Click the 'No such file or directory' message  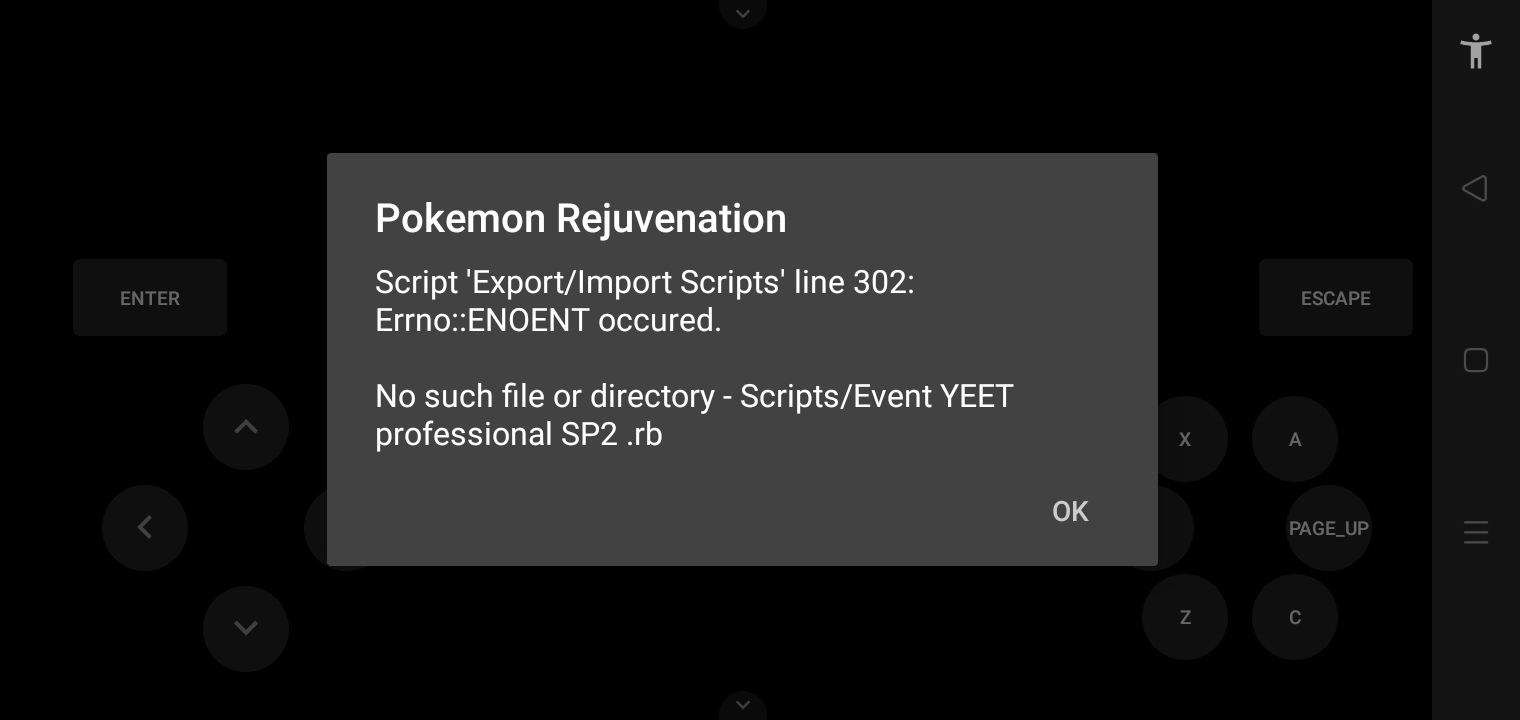(x=694, y=415)
